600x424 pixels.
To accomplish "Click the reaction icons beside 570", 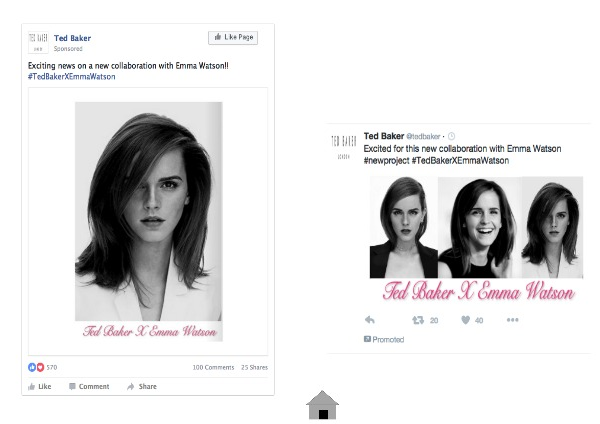I will pyautogui.click(x=36, y=367).
